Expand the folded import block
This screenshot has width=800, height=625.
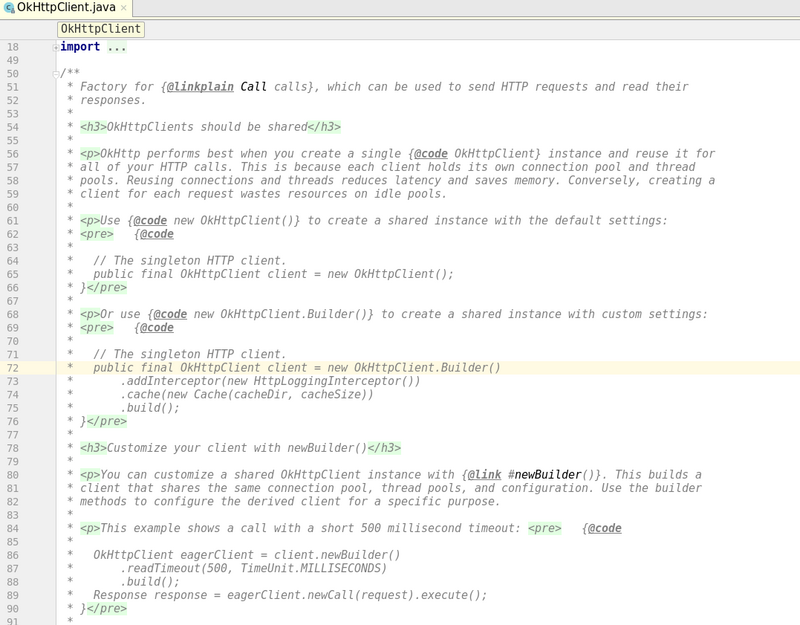click(x=56, y=47)
